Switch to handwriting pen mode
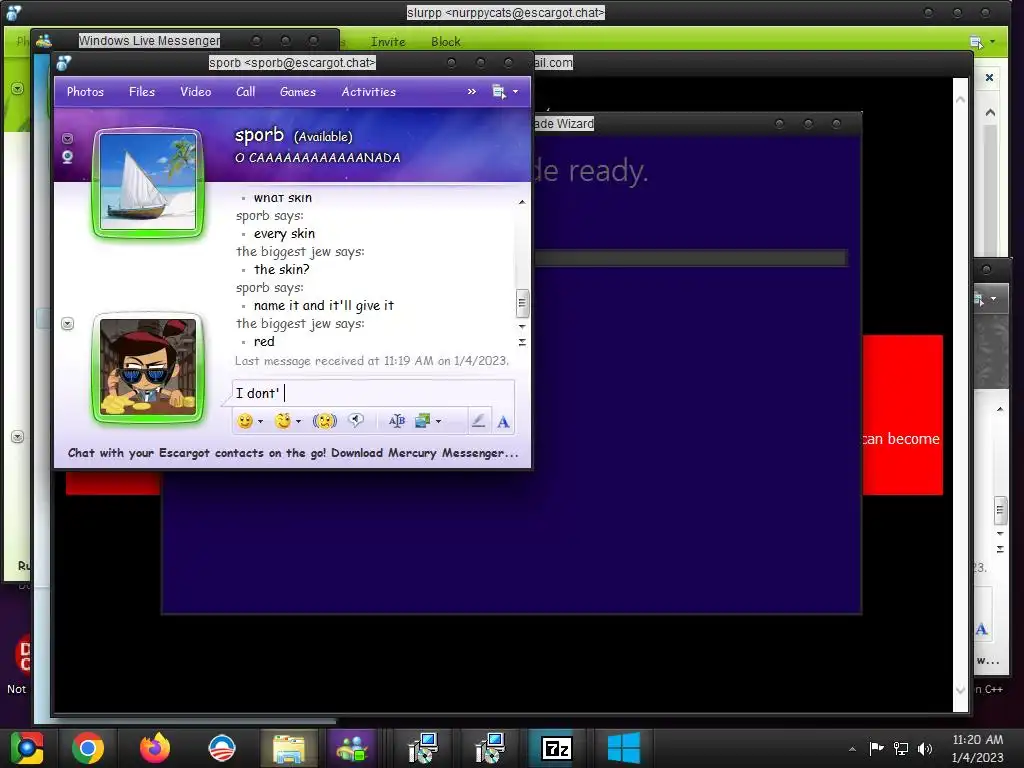This screenshot has width=1024, height=768. (x=478, y=421)
